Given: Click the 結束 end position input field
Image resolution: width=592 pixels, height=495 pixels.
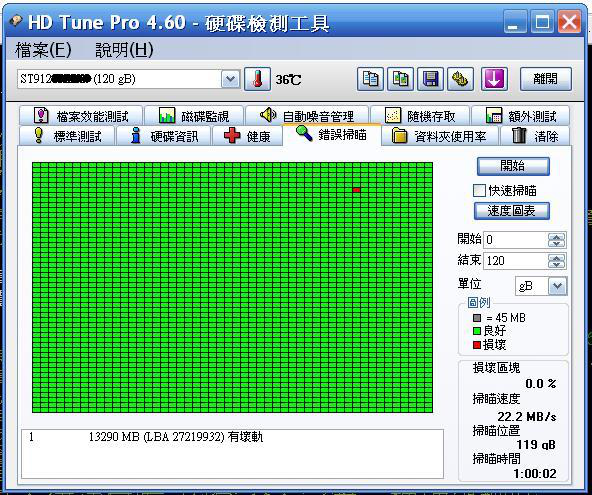Looking at the screenshot, I should 516,261.
